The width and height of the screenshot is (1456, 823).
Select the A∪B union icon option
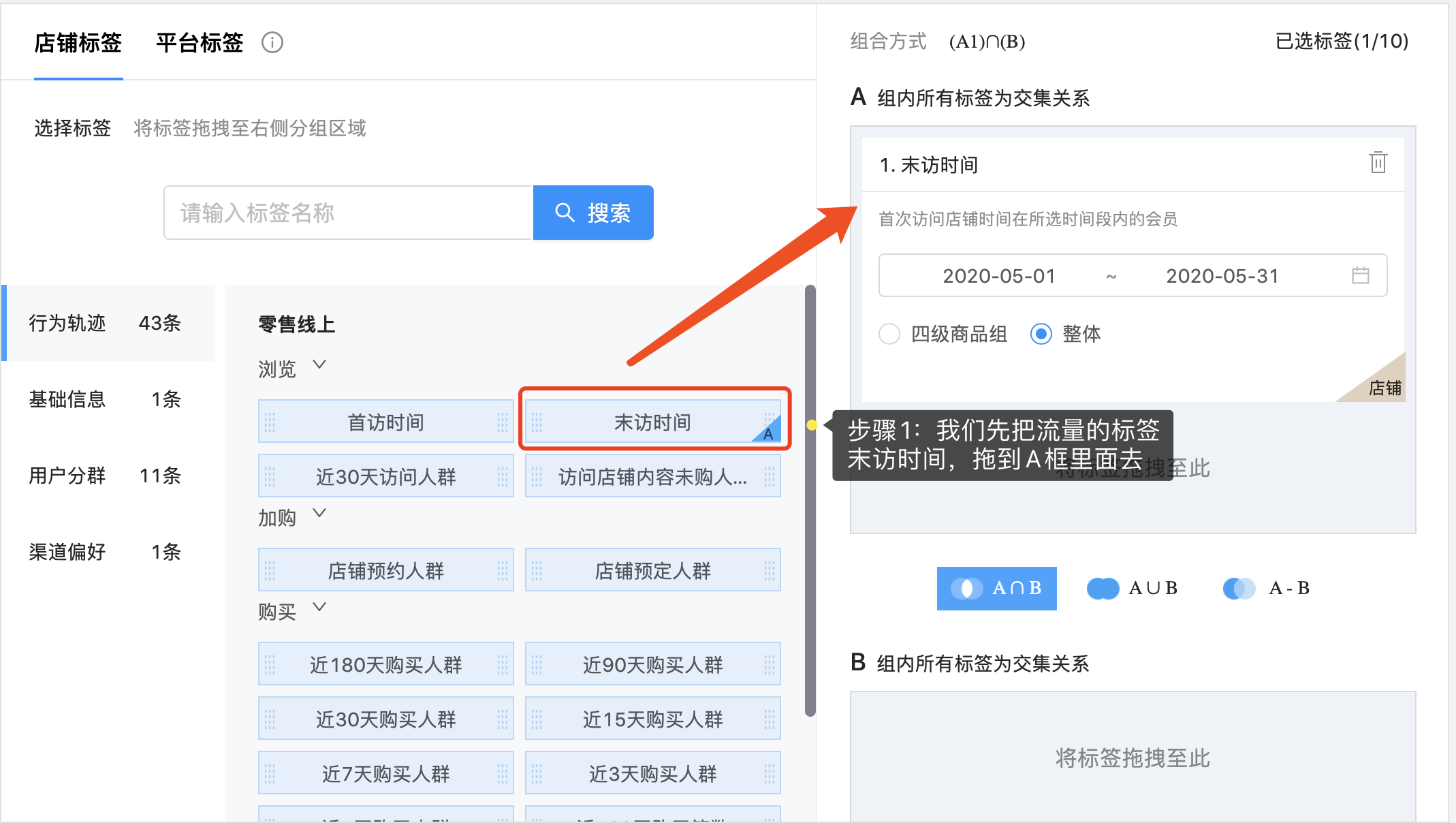1103,588
